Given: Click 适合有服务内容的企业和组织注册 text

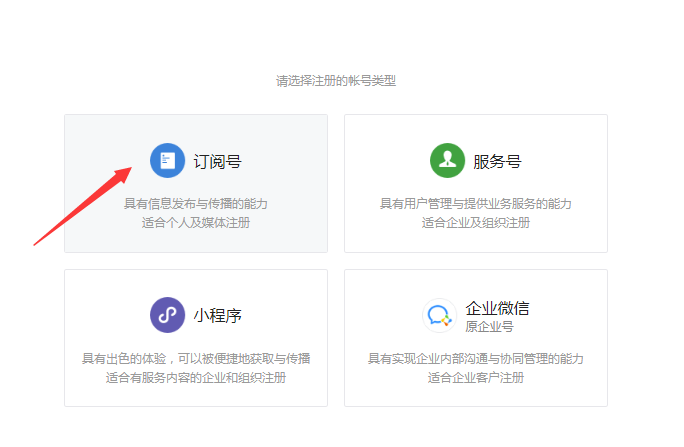Looking at the screenshot, I should pos(196,378).
